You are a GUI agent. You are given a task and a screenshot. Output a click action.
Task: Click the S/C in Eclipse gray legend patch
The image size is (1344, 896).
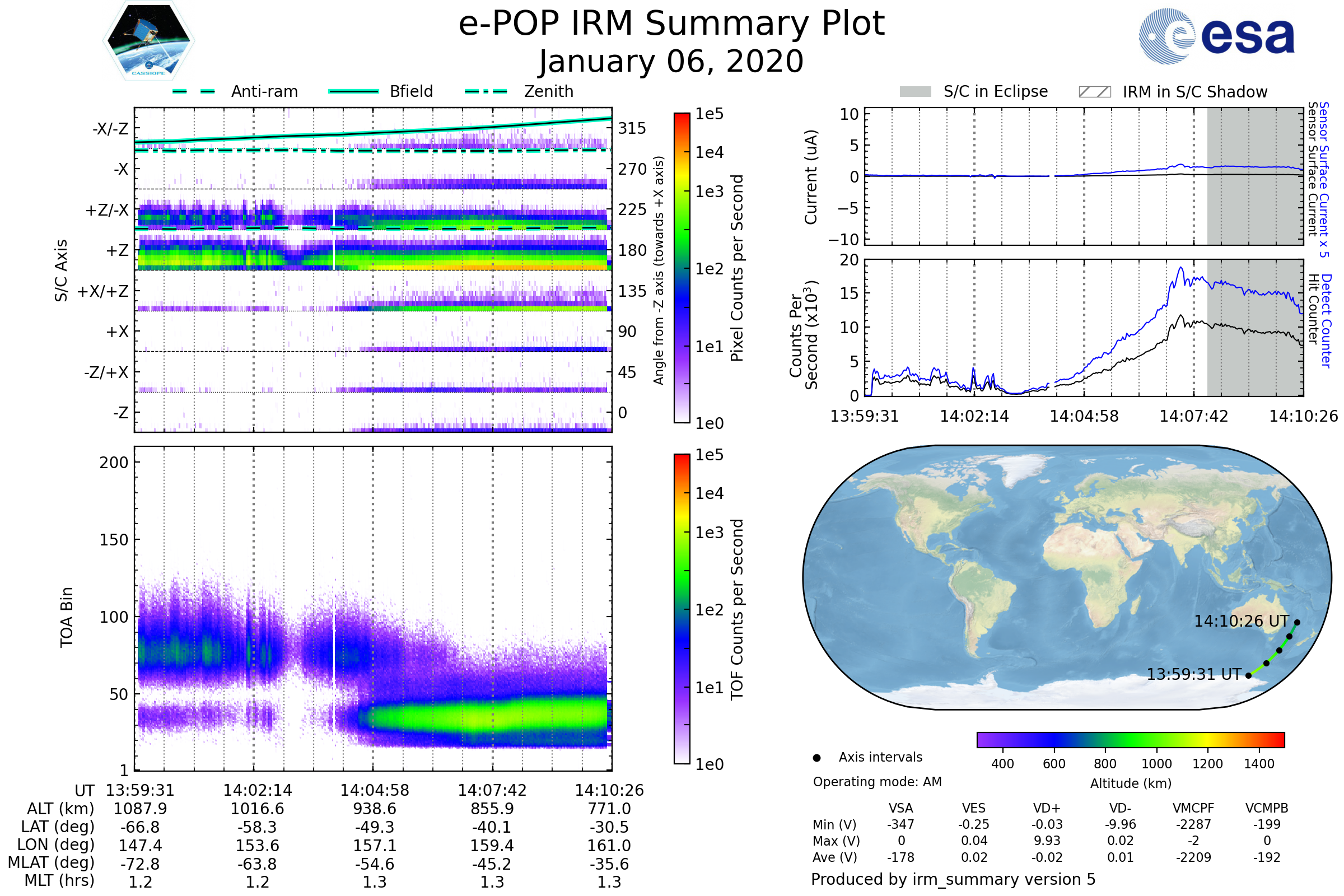pyautogui.click(x=916, y=92)
